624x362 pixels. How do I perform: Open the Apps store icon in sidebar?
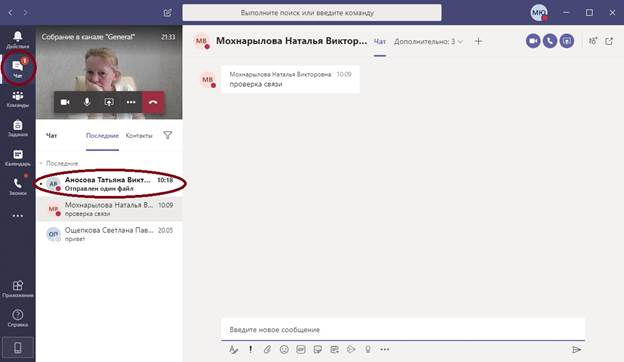(18, 289)
